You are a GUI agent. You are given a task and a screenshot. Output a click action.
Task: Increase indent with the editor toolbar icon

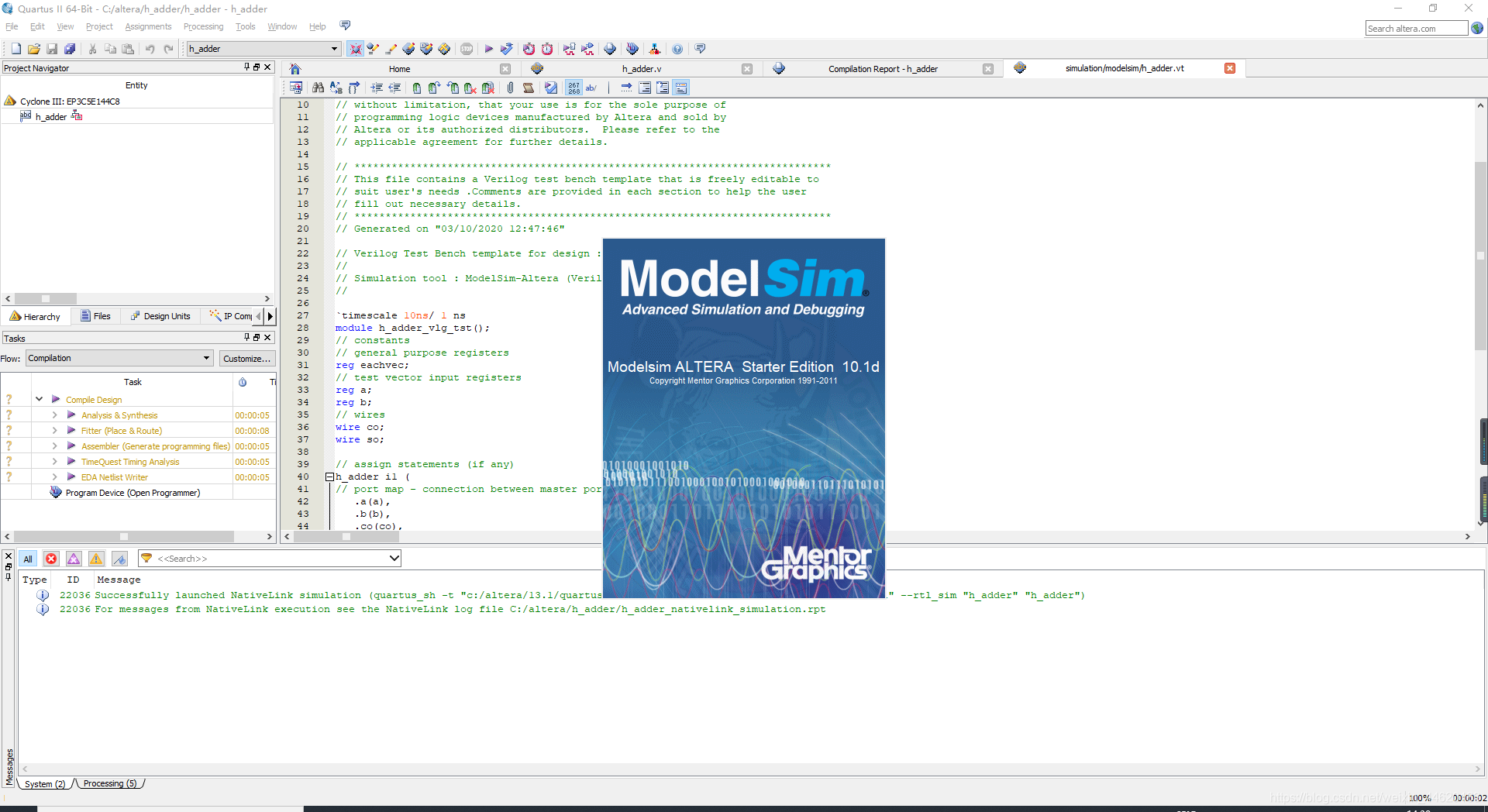tap(377, 88)
